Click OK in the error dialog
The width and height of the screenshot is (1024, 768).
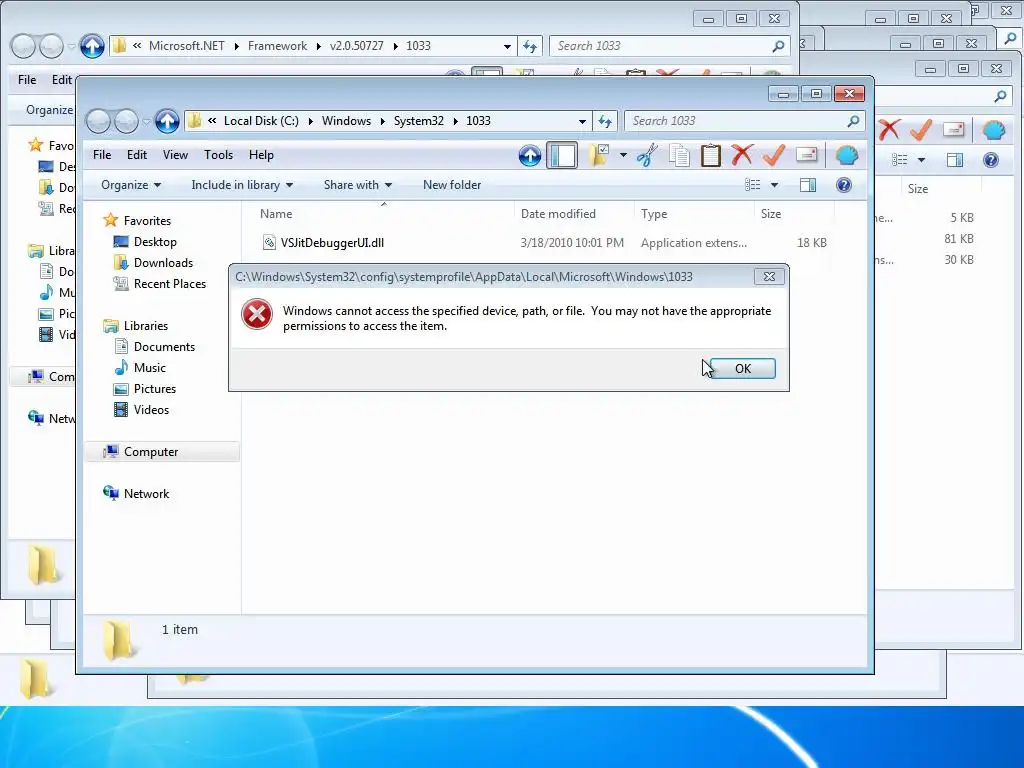click(743, 368)
